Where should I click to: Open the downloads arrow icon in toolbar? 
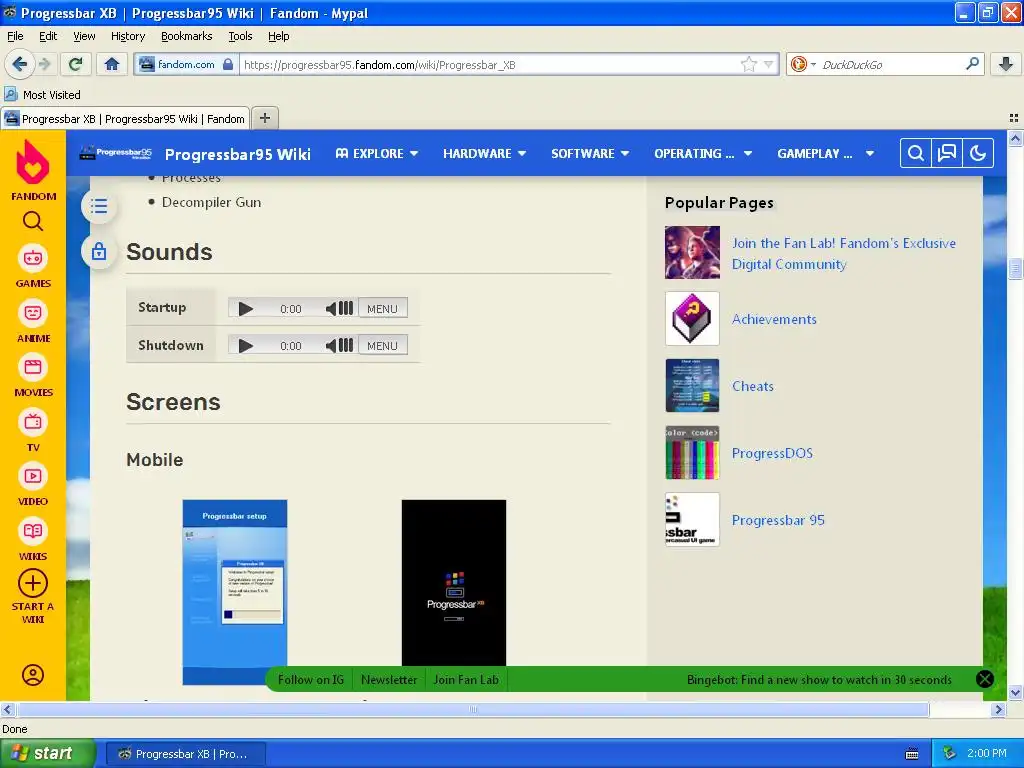[1006, 64]
